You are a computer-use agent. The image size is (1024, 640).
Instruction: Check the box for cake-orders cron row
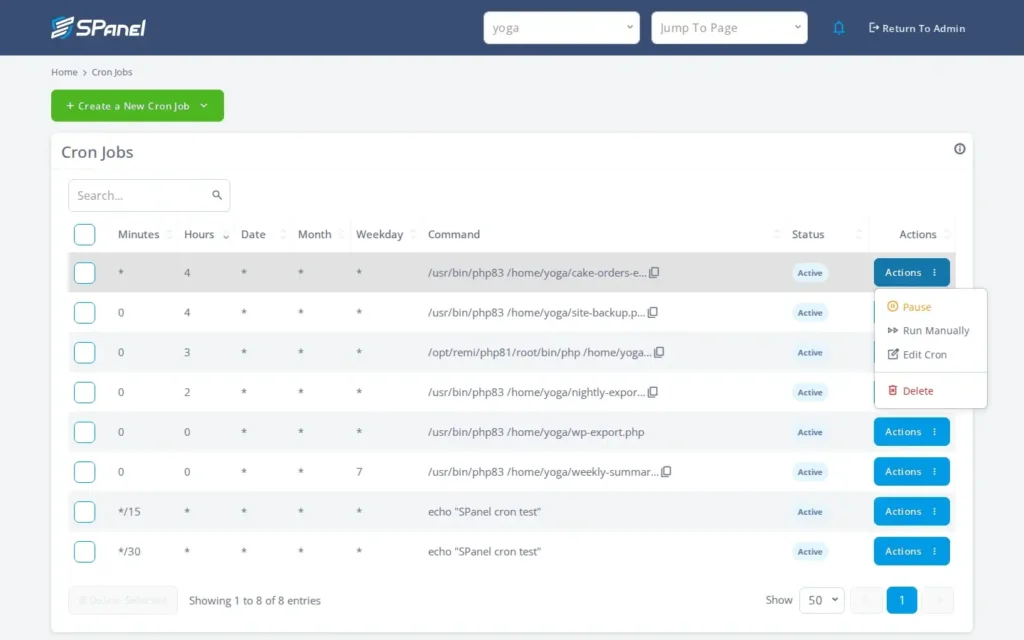pos(84,273)
